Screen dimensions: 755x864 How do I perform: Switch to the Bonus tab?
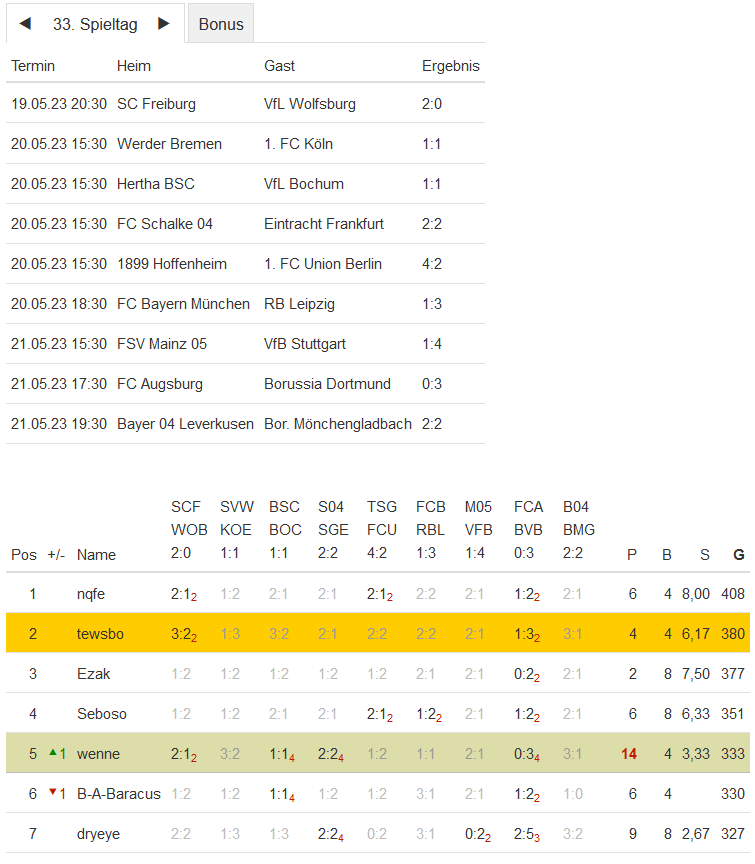(x=221, y=24)
